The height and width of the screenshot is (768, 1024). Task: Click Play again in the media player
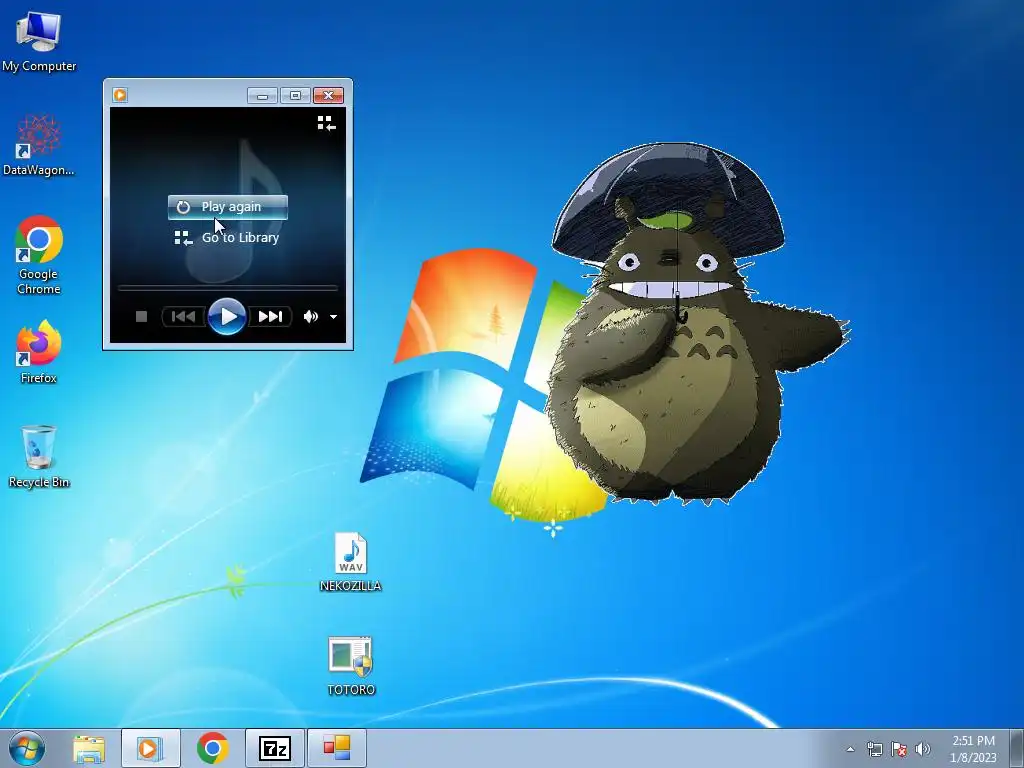tap(228, 207)
